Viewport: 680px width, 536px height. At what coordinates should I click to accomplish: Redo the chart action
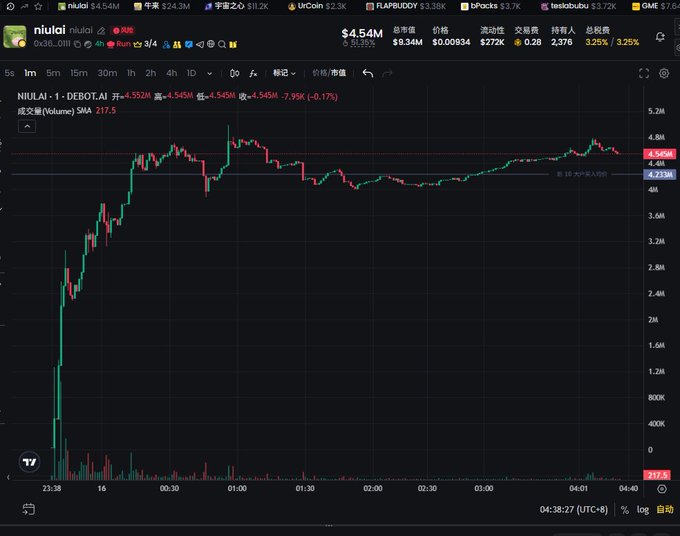pos(387,73)
